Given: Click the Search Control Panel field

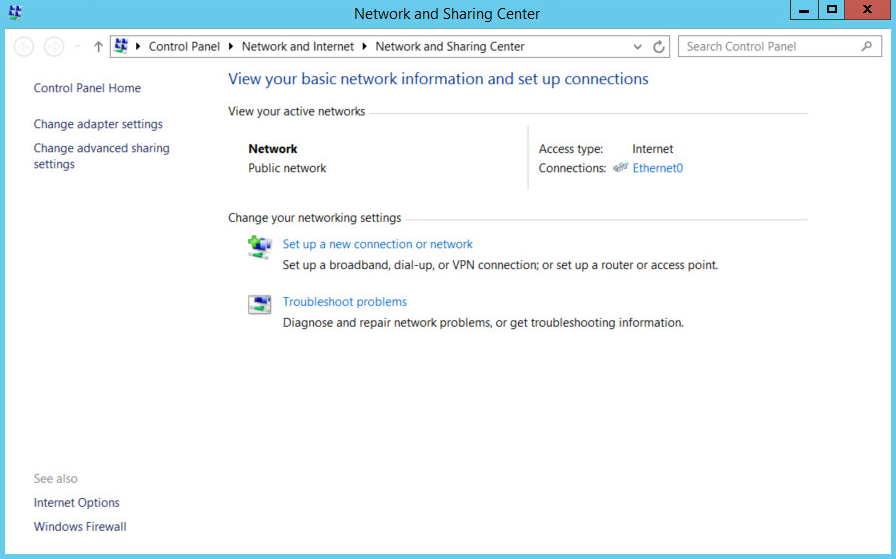Looking at the screenshot, I should 779,46.
